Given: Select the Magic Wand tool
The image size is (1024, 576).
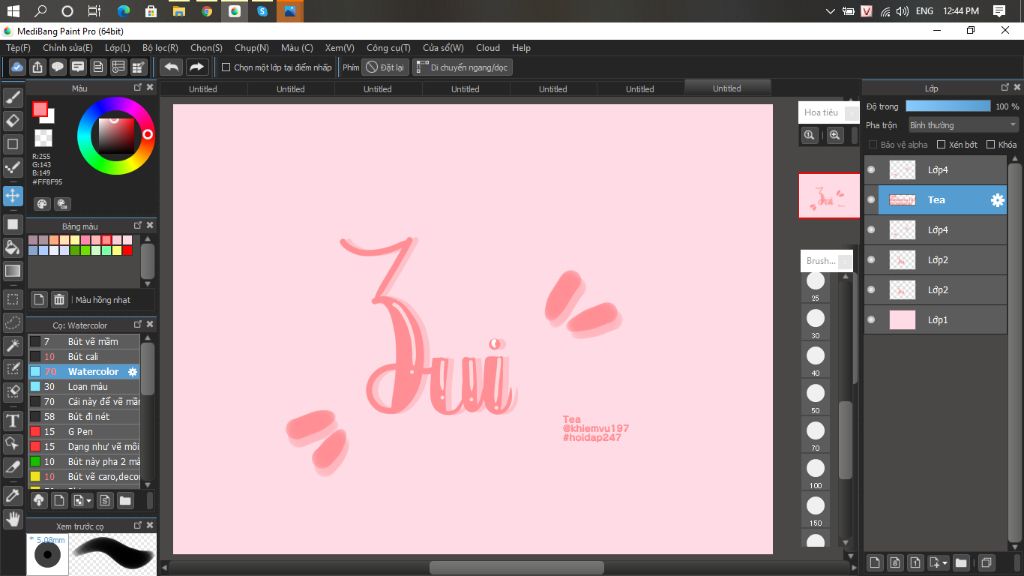Looking at the screenshot, I should point(12,345).
